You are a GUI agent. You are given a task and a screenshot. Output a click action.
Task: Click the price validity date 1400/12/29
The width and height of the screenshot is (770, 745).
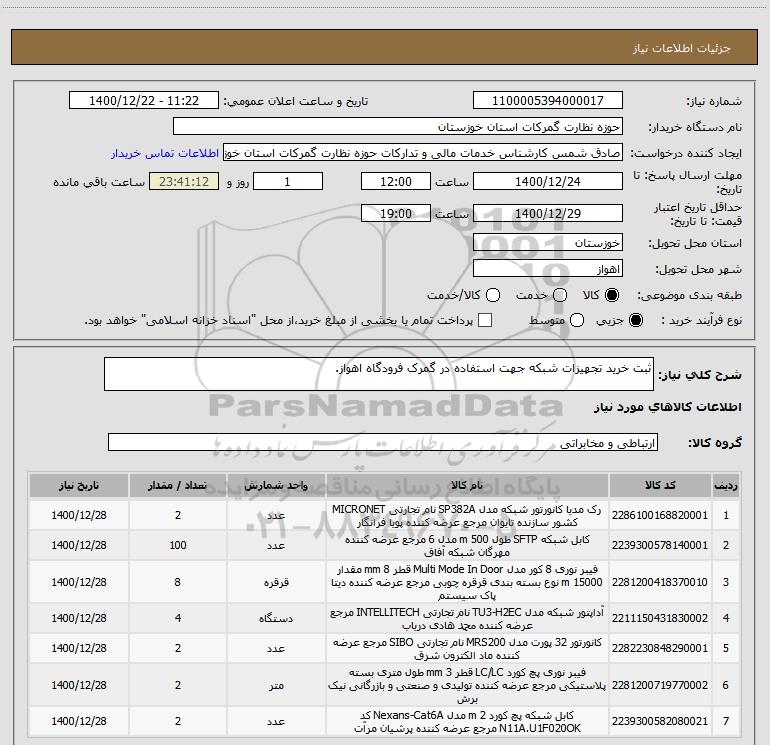click(x=548, y=213)
